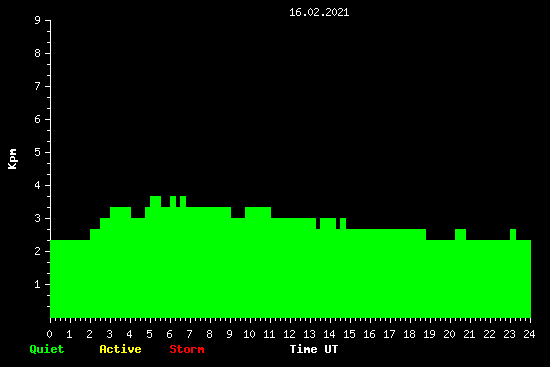Click the Time UT axis title
This screenshot has height=367, width=550.
click(314, 349)
